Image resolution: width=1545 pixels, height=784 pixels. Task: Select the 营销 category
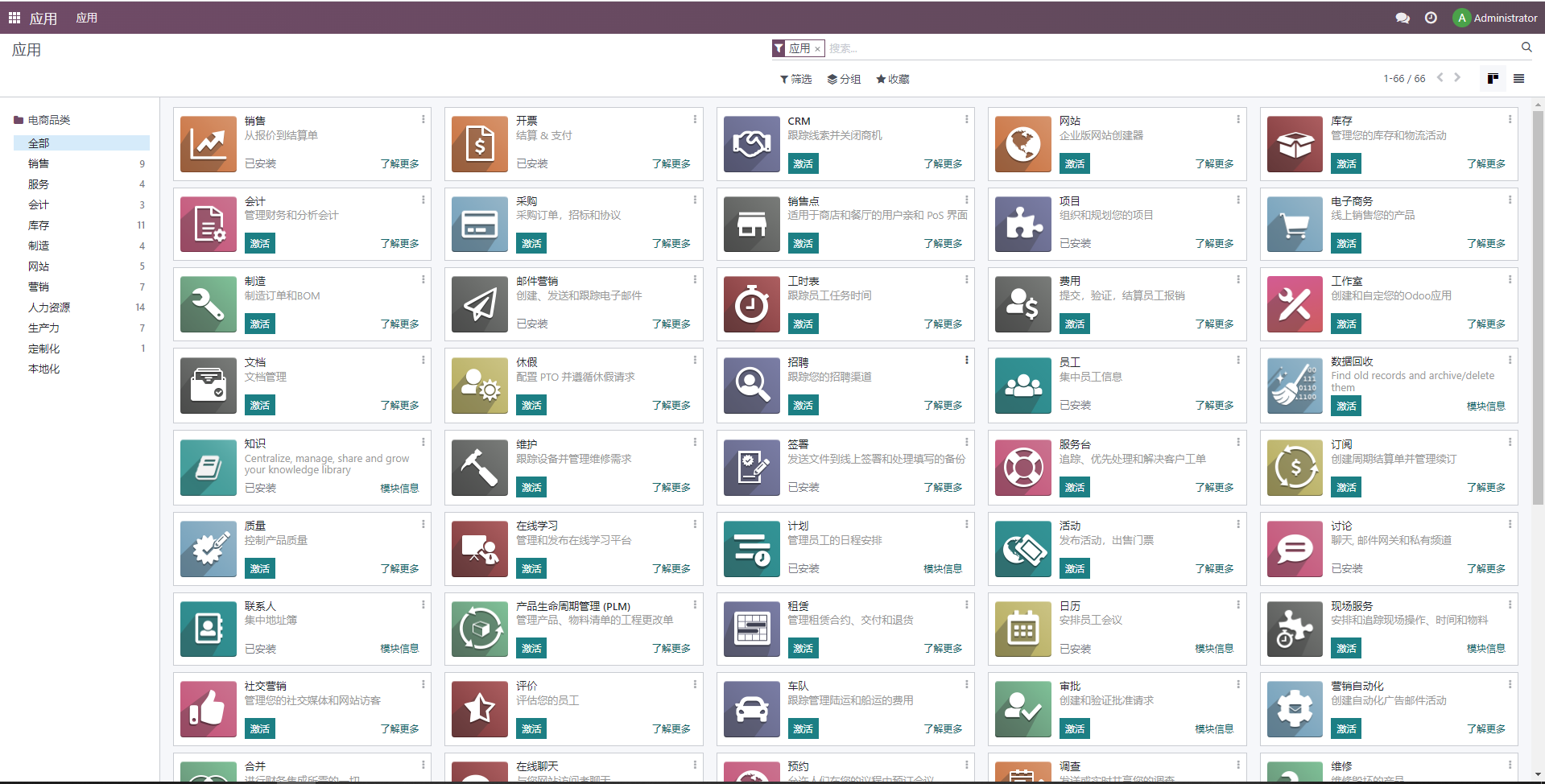pos(81,287)
